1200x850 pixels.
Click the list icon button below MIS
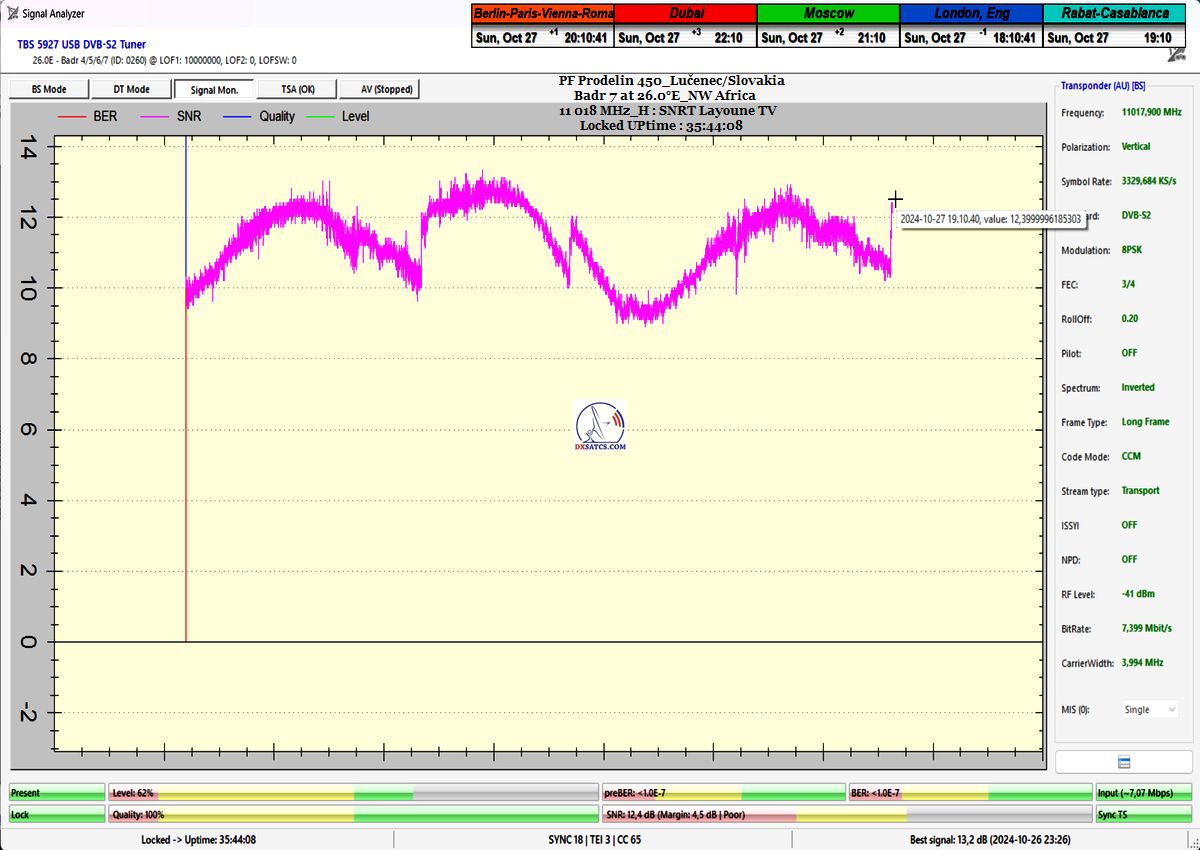click(1124, 762)
